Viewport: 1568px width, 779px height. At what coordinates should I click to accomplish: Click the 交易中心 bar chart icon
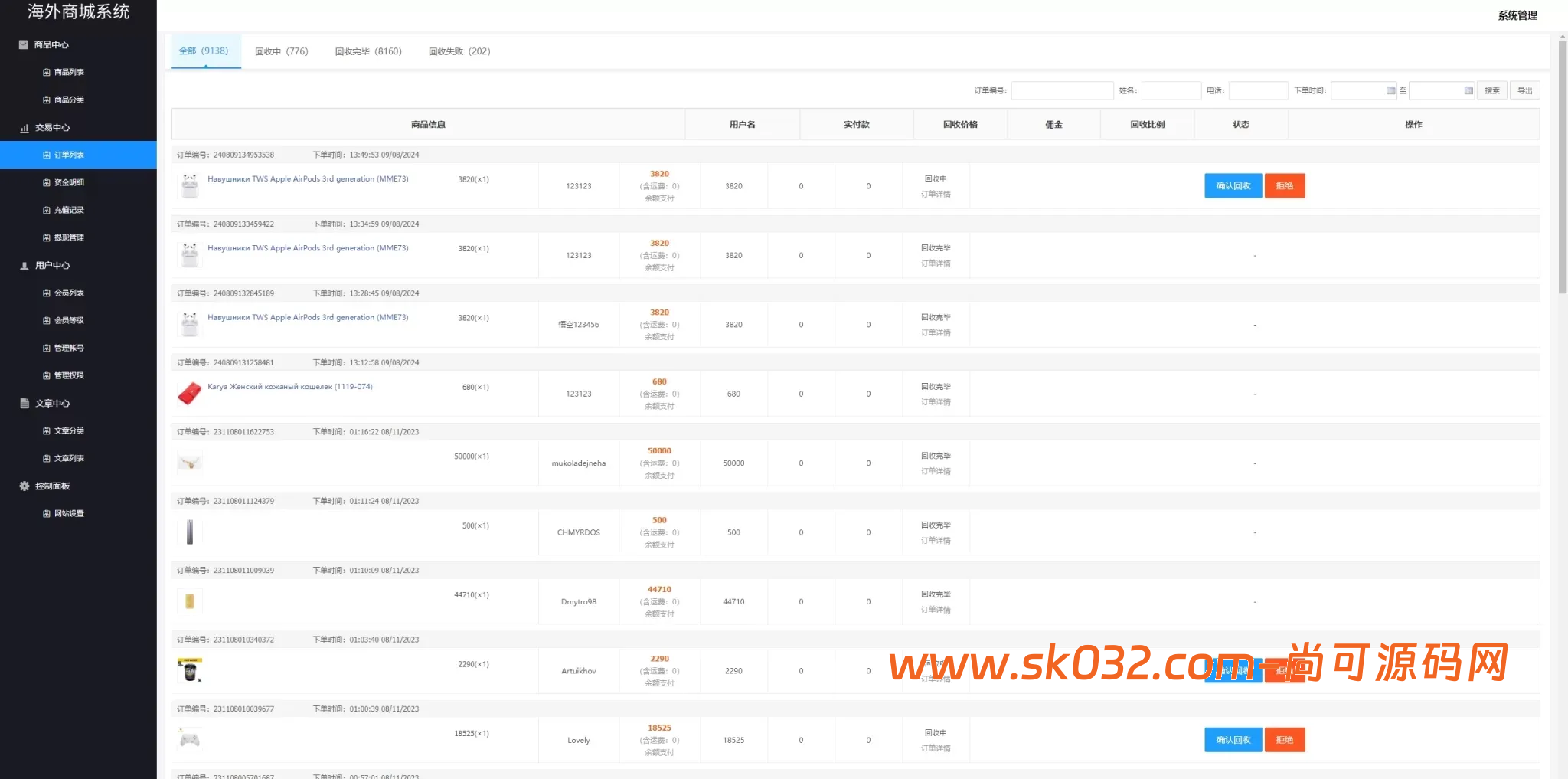pyautogui.click(x=24, y=128)
